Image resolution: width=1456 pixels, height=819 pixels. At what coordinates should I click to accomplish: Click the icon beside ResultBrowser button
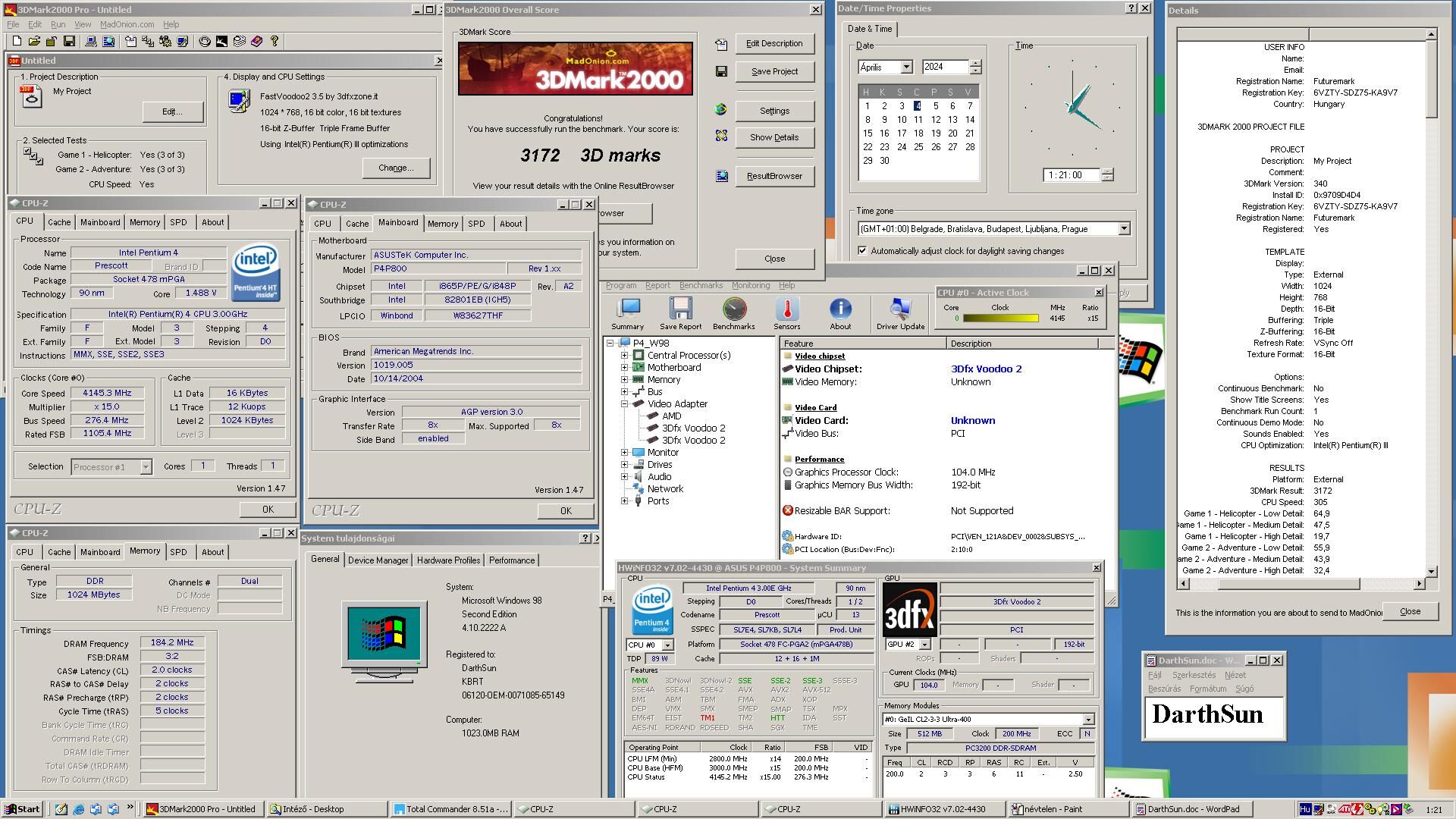[x=721, y=176]
